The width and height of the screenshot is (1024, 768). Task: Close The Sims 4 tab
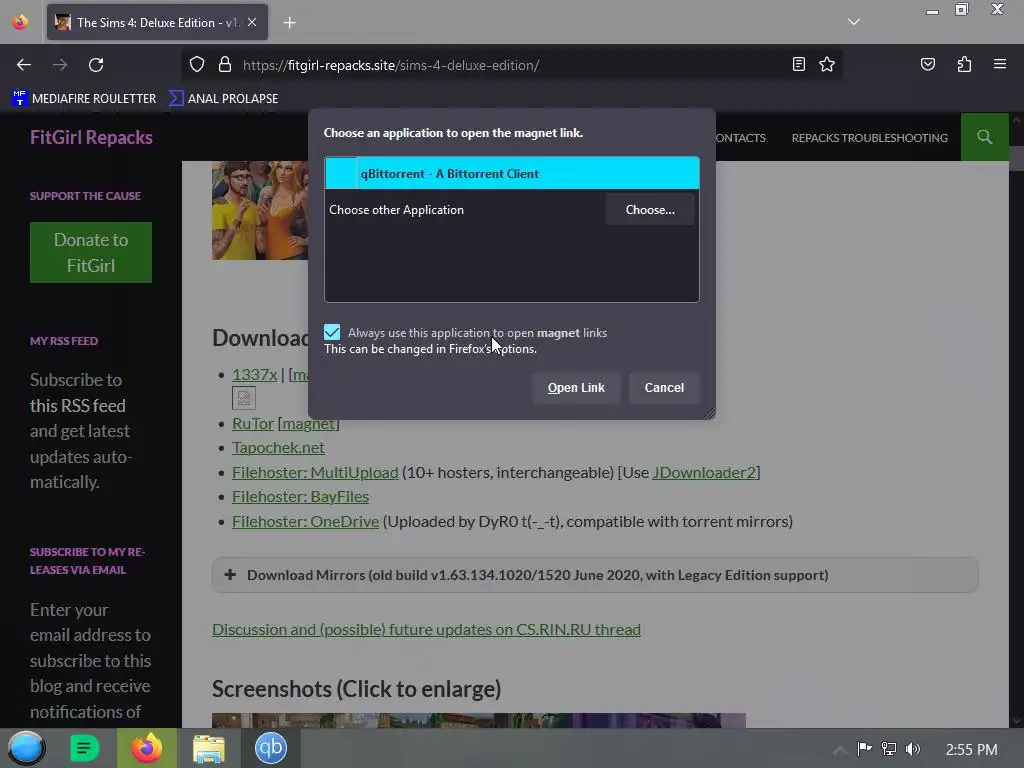pyautogui.click(x=252, y=22)
